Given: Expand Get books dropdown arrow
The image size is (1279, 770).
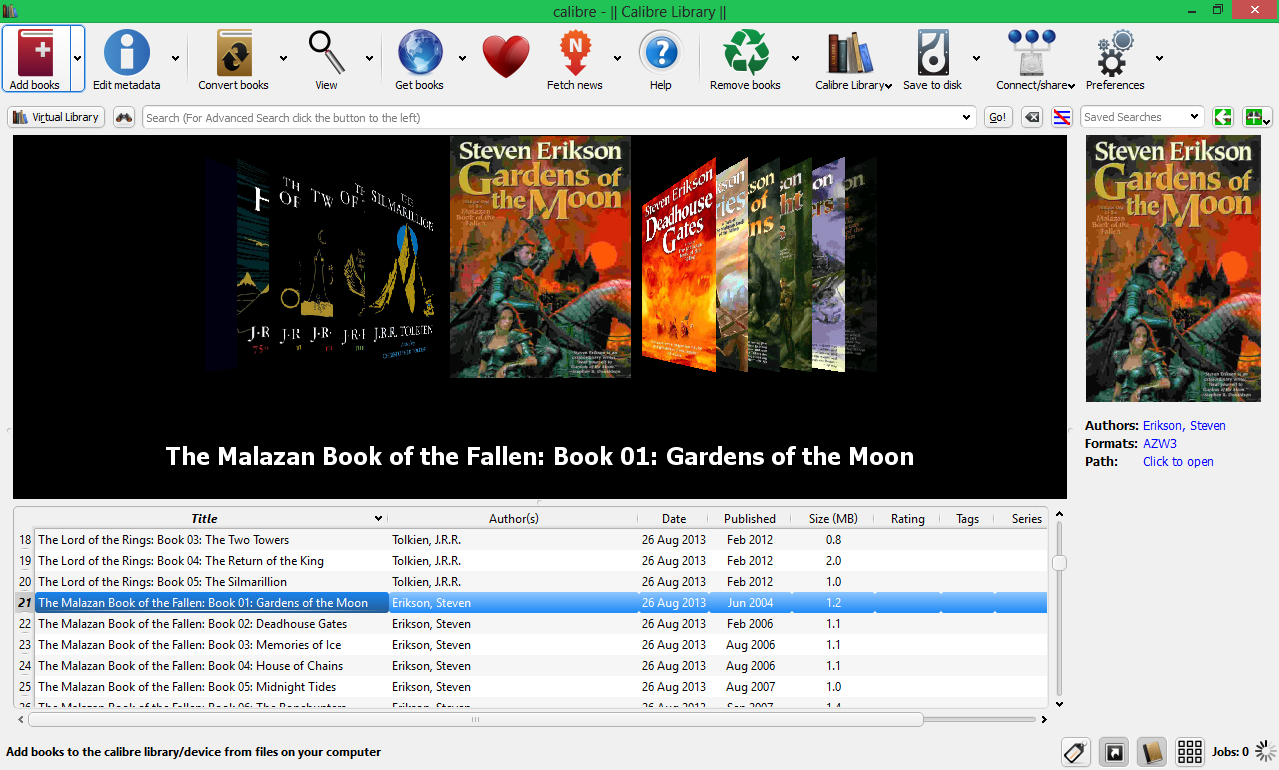Looking at the screenshot, I should 462,58.
